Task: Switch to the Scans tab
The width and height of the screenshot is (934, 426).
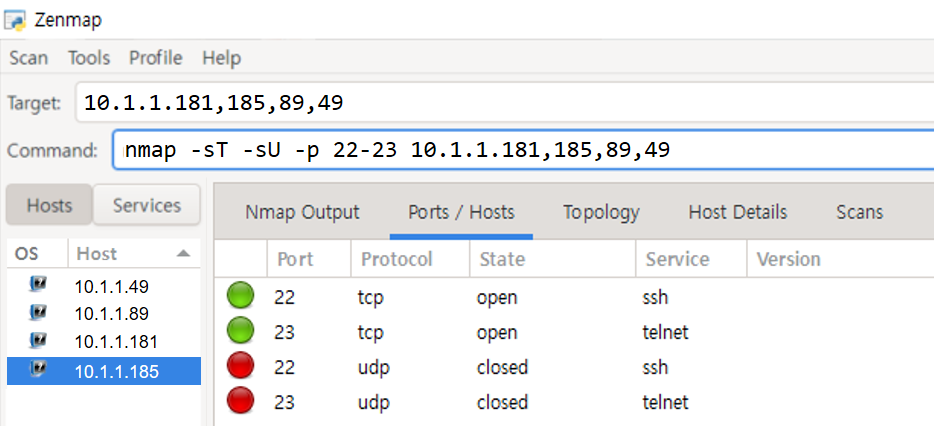Action: pyautogui.click(x=859, y=212)
